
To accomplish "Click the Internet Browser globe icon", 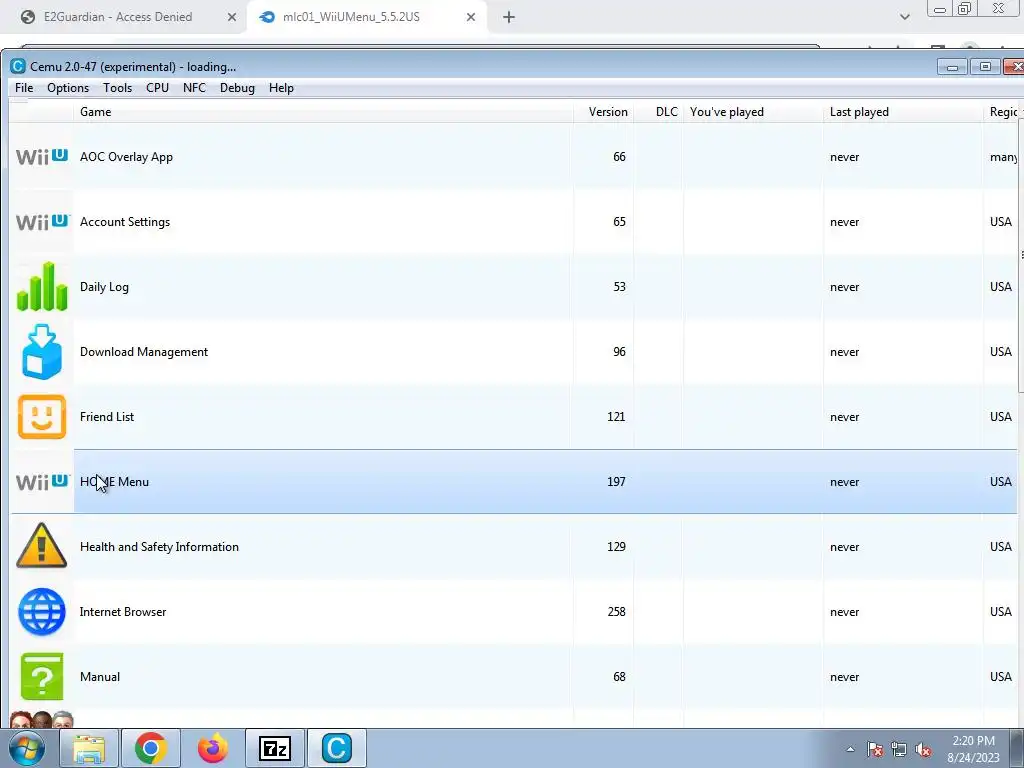I will [x=42, y=612].
